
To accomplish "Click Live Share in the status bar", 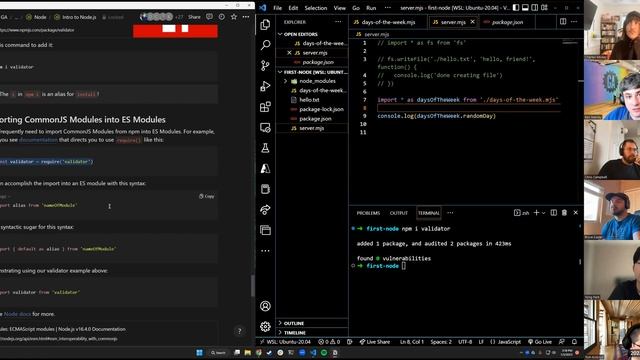I will tap(374, 342).
